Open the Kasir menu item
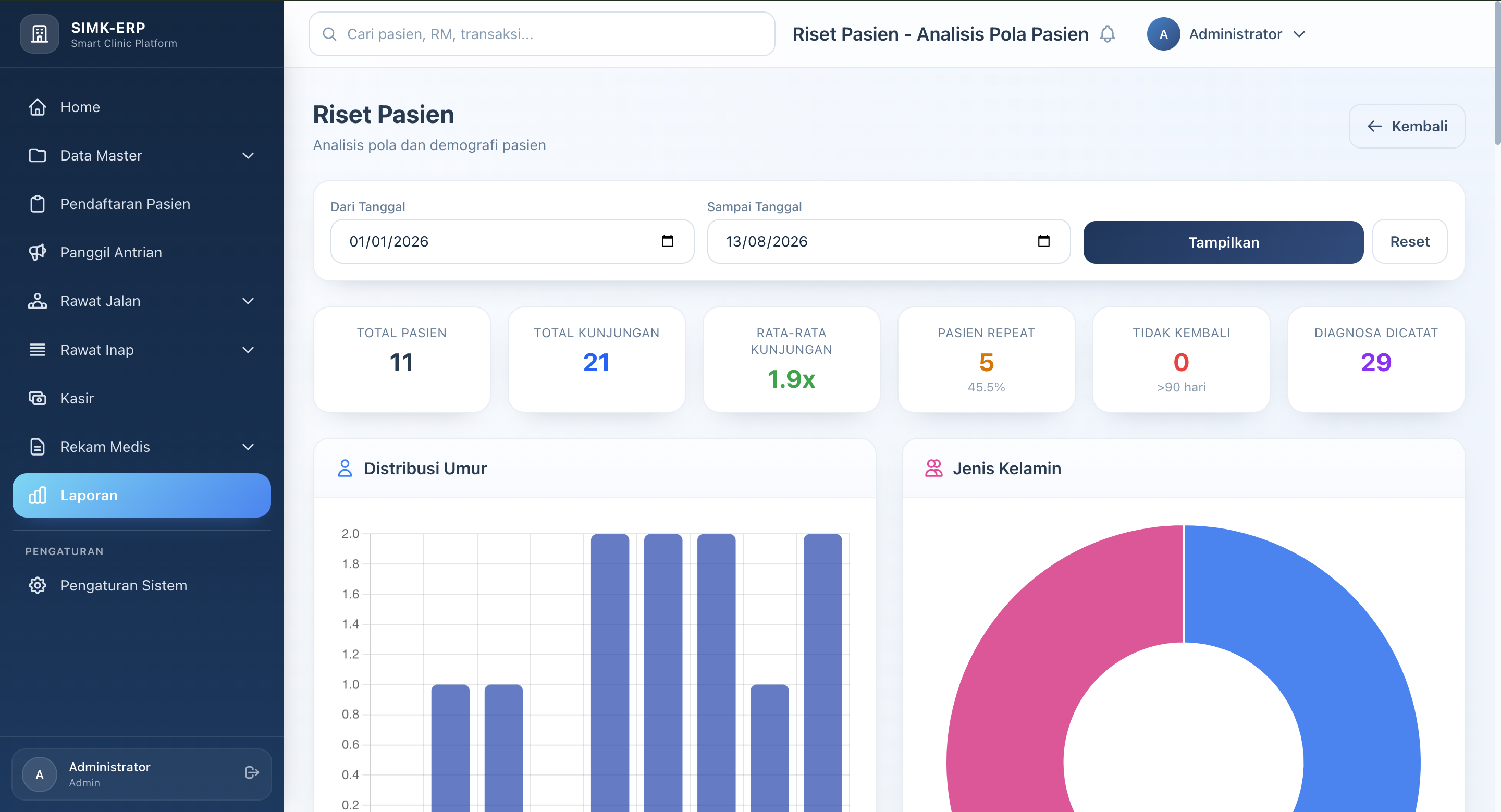 tap(142, 398)
